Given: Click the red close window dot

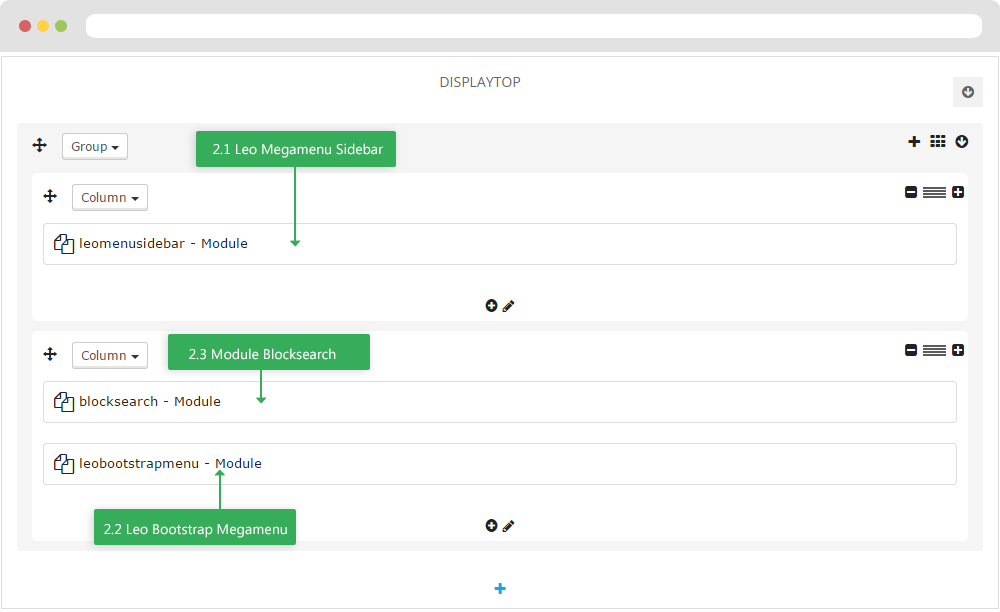Looking at the screenshot, I should pos(25,26).
